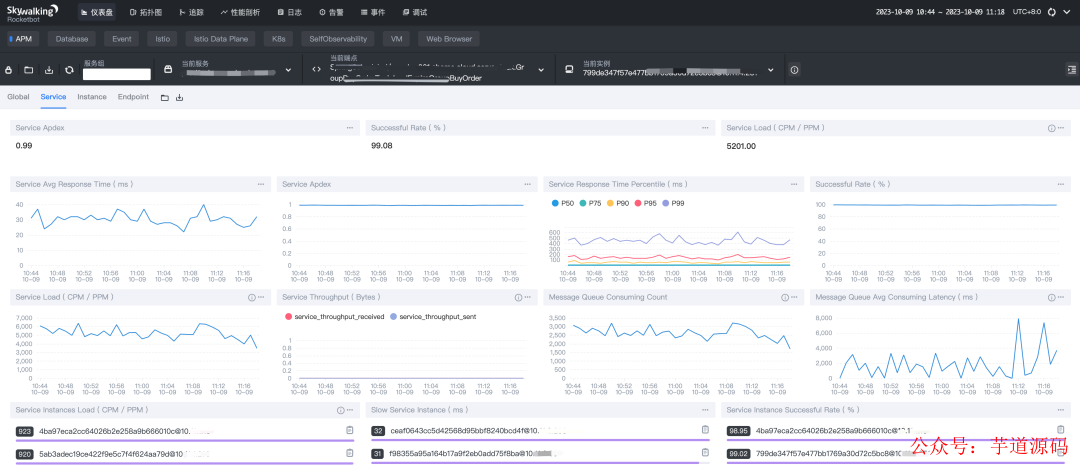Switch to the Endpoint tab
This screenshot has width=1080, height=466.
(x=133, y=97)
